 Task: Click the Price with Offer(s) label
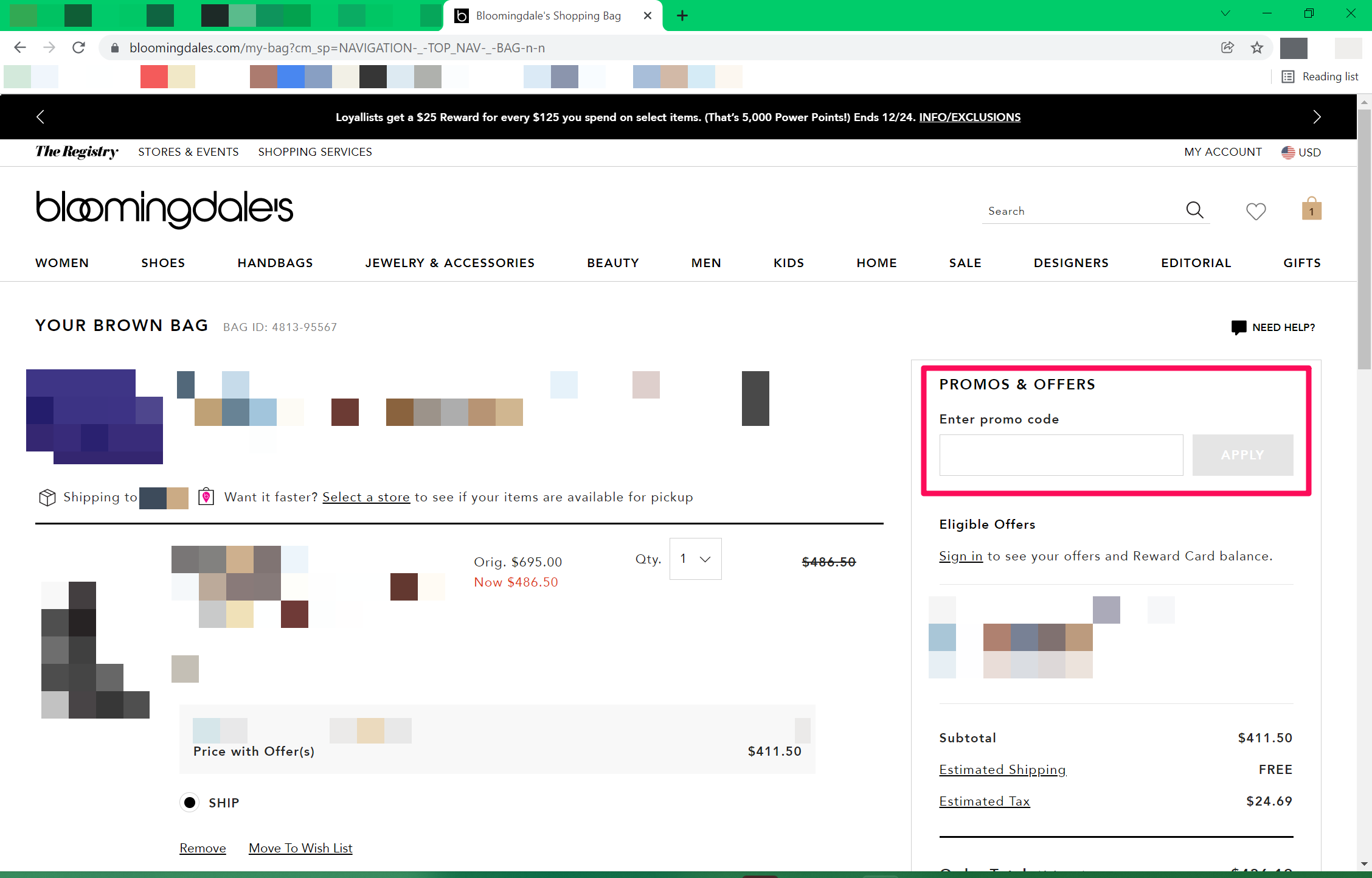pyautogui.click(x=254, y=751)
